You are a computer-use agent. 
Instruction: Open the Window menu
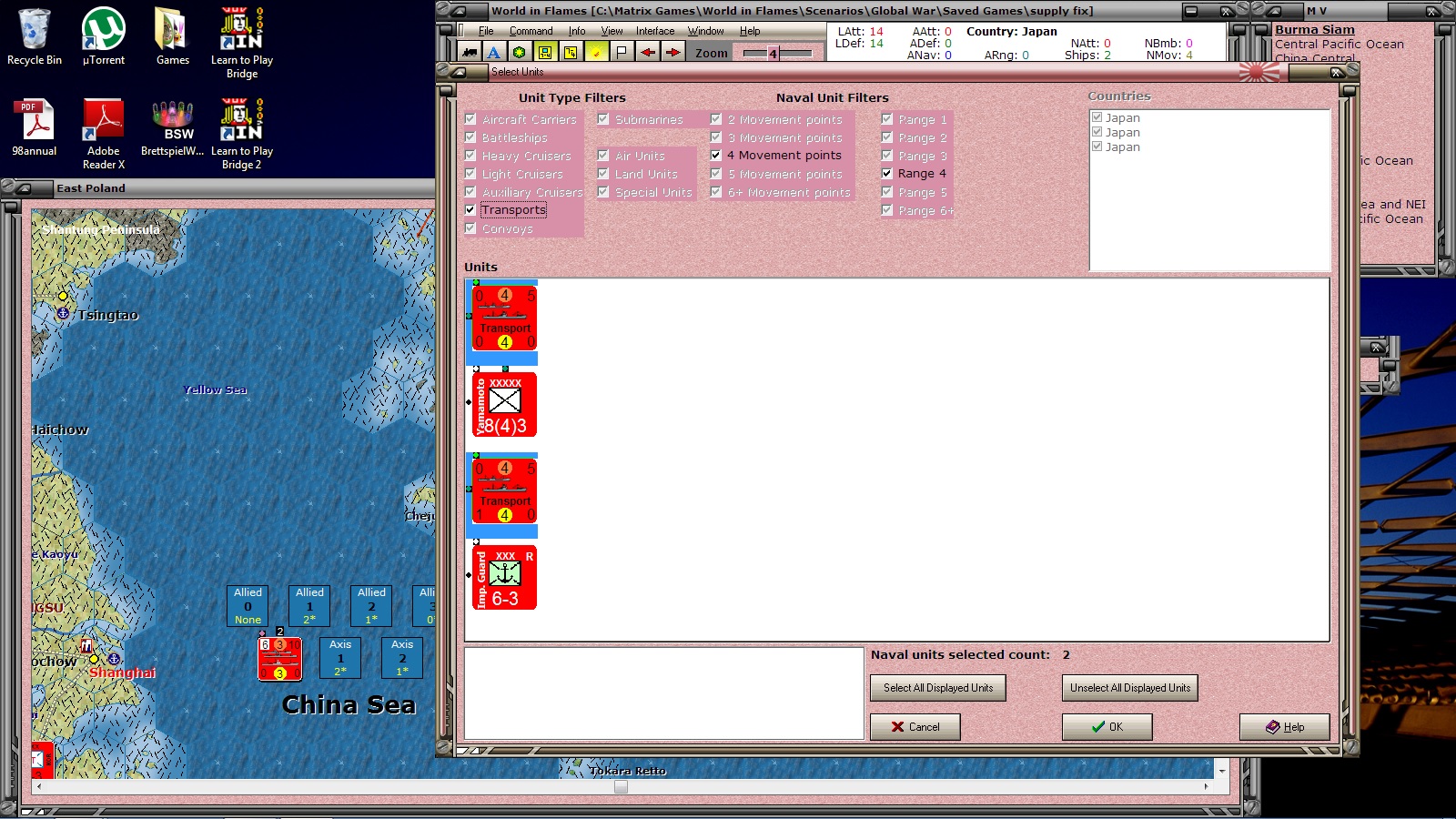coord(706,31)
